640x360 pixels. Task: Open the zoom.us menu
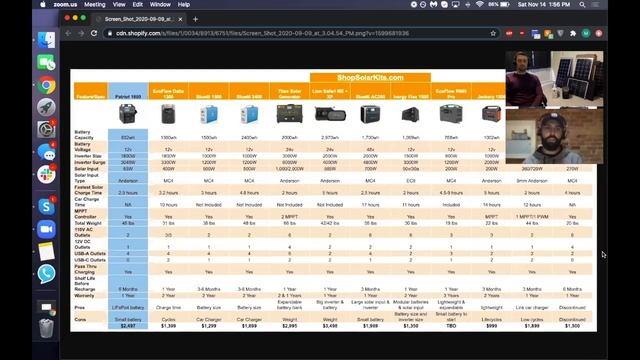[65, 4]
